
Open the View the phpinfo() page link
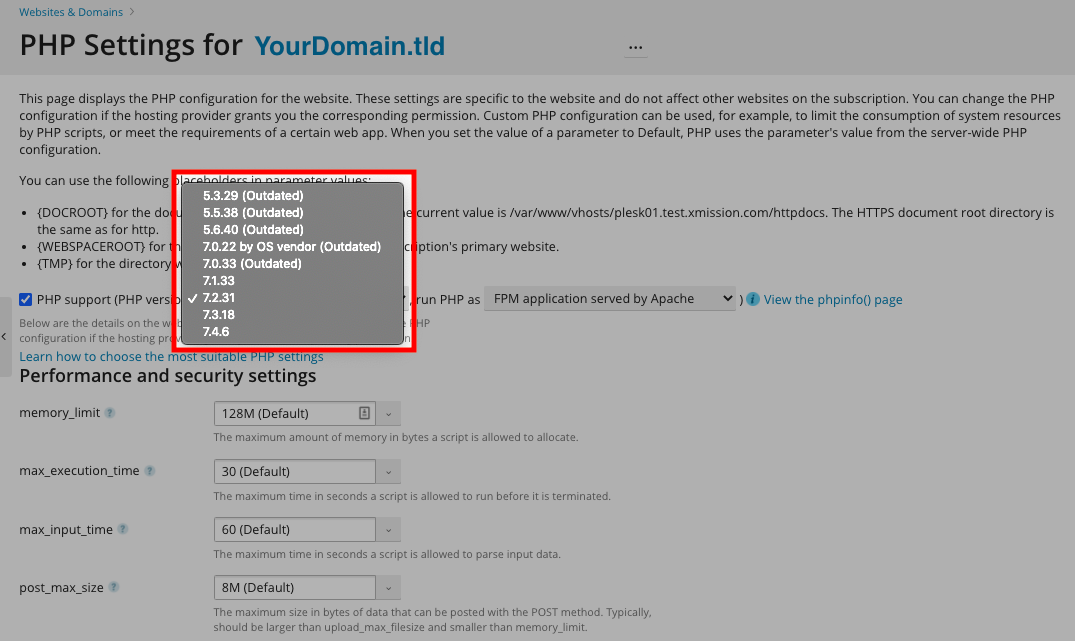coord(832,299)
